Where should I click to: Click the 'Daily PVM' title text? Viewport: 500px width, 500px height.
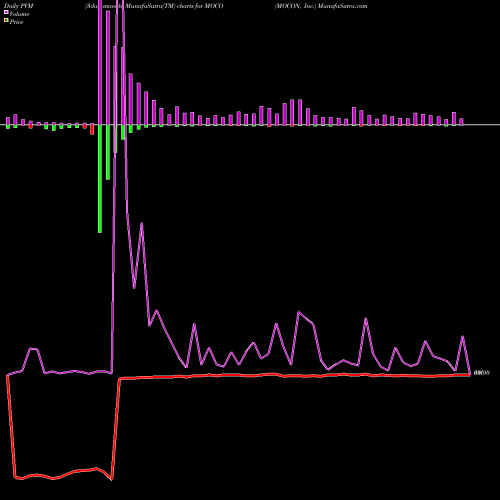click(x=19, y=6)
